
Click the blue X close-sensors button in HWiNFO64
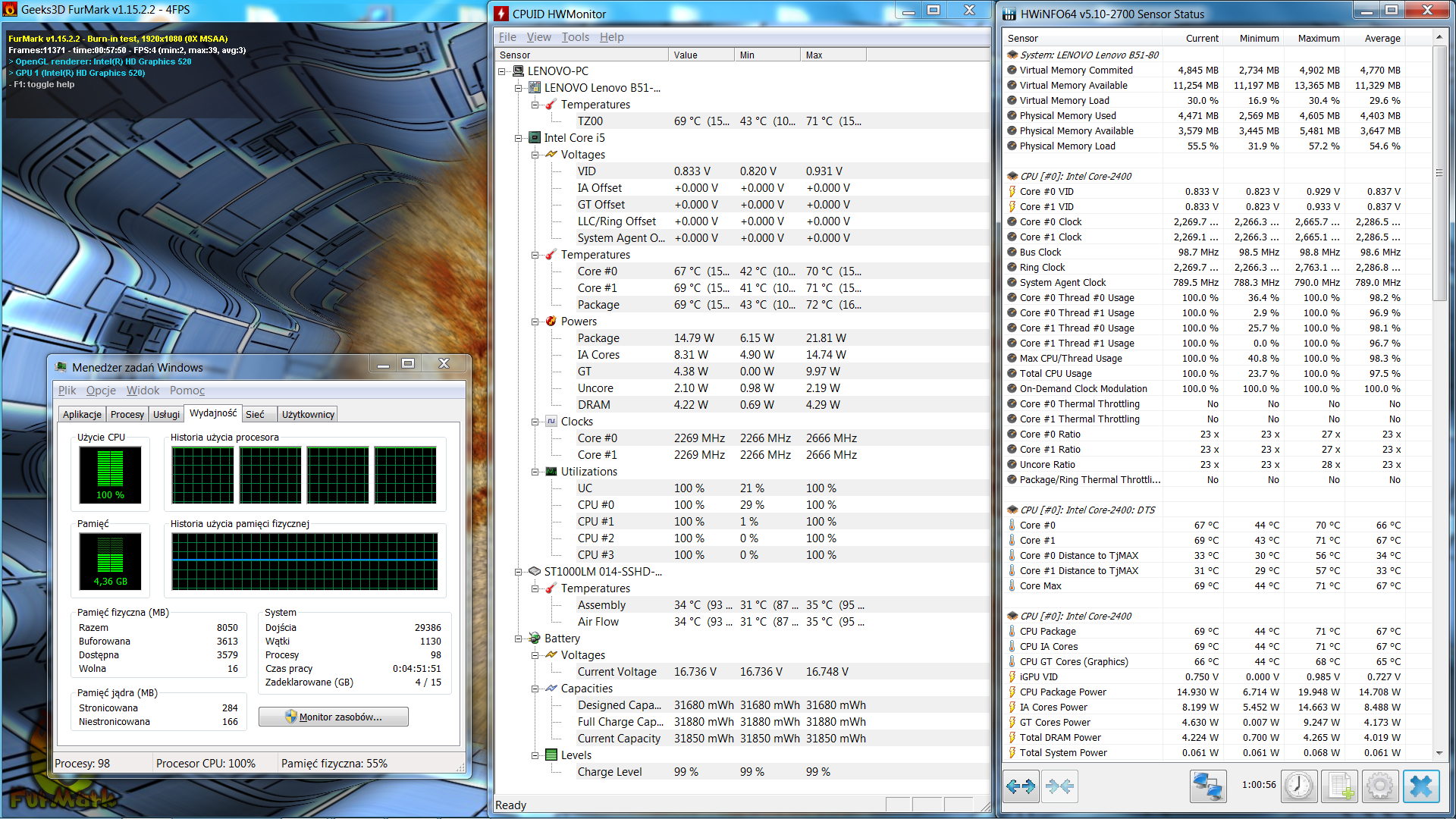[1421, 786]
